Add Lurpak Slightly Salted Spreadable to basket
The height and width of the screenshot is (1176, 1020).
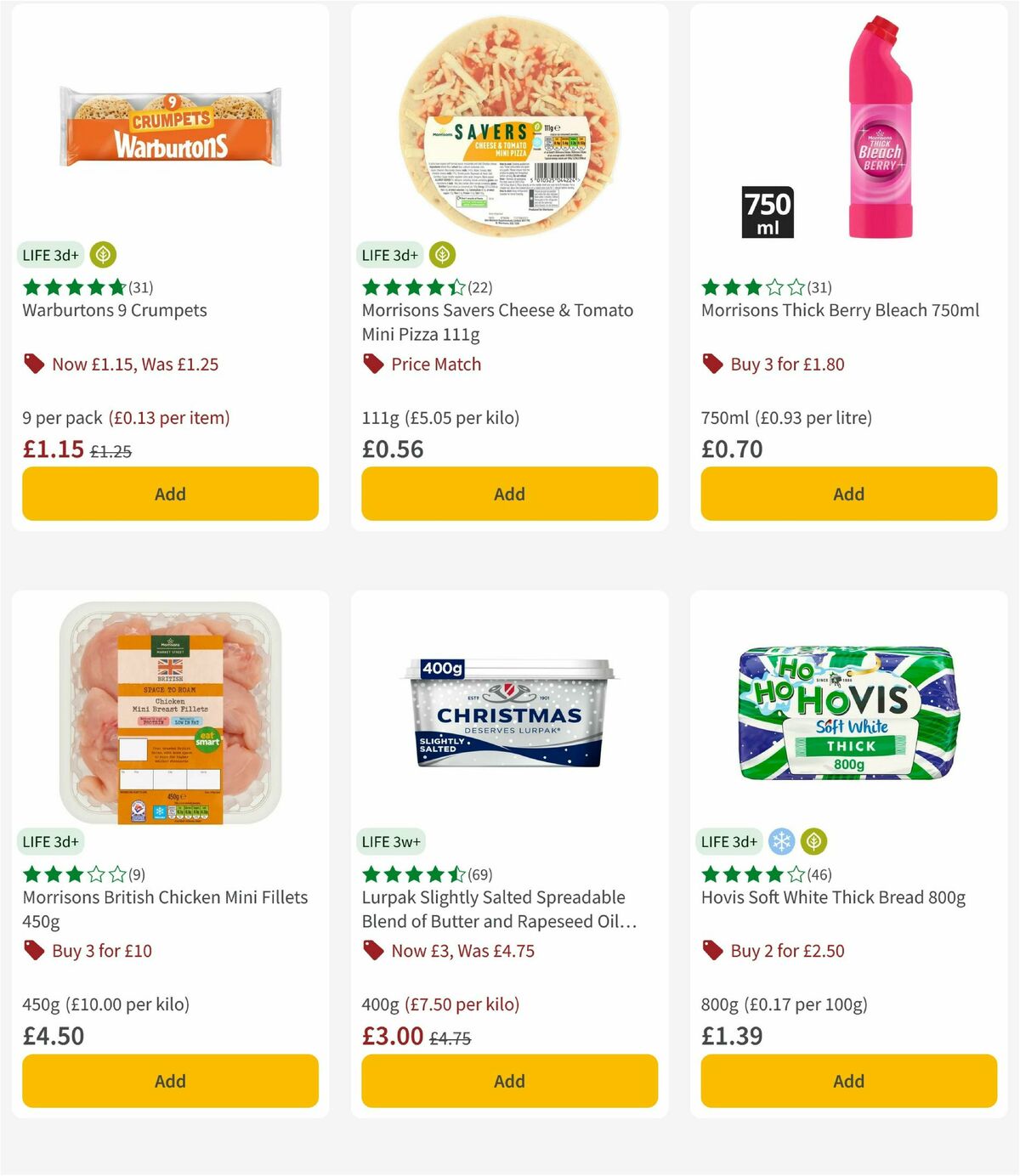(x=508, y=1081)
